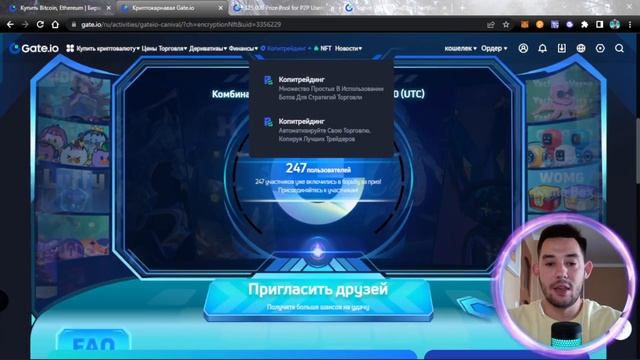The image size is (640, 360).
Task: Switch to the Prize Pool for P2P tab
Action: pyautogui.click(x=283, y=8)
